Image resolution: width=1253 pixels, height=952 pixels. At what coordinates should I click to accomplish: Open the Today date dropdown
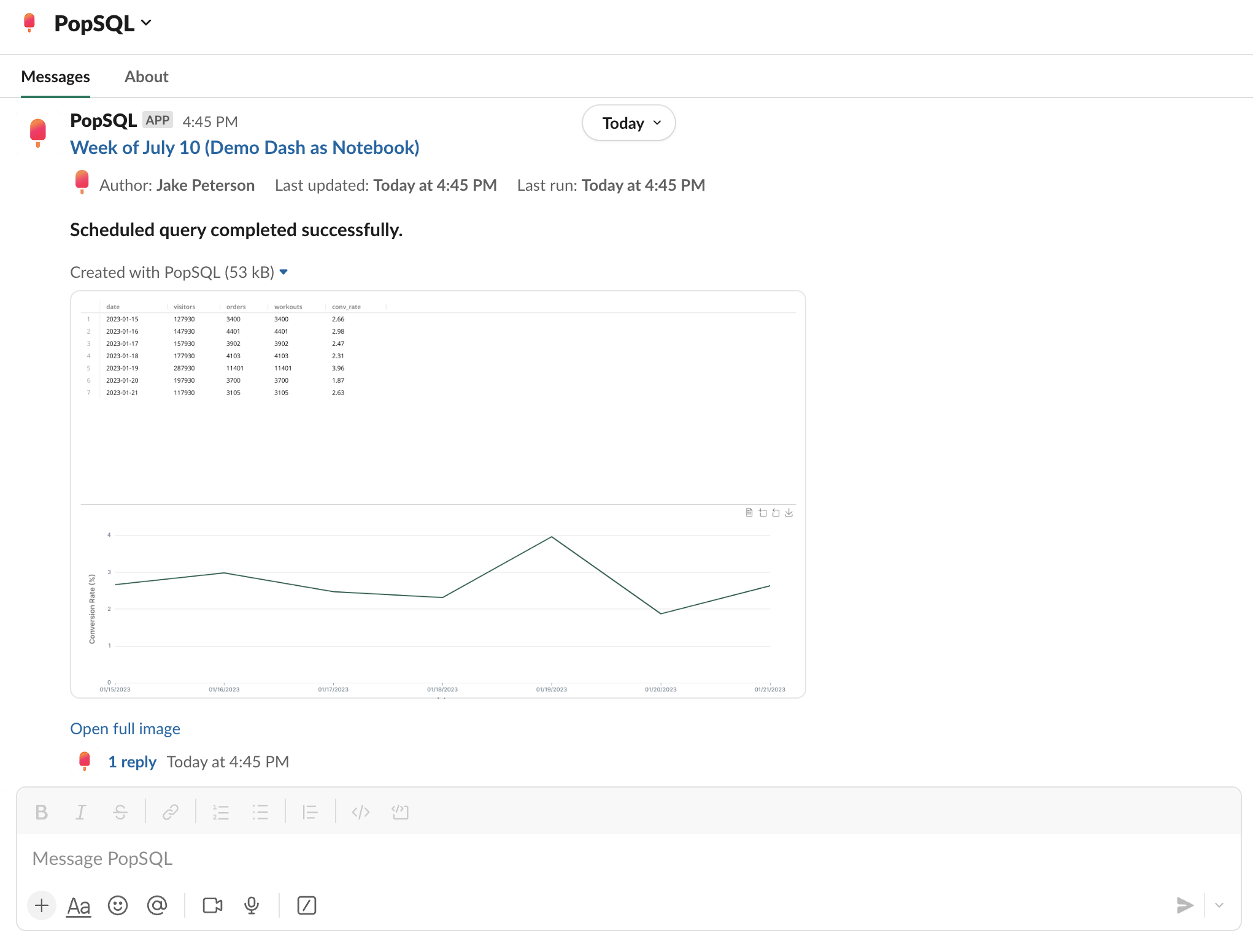coord(628,123)
